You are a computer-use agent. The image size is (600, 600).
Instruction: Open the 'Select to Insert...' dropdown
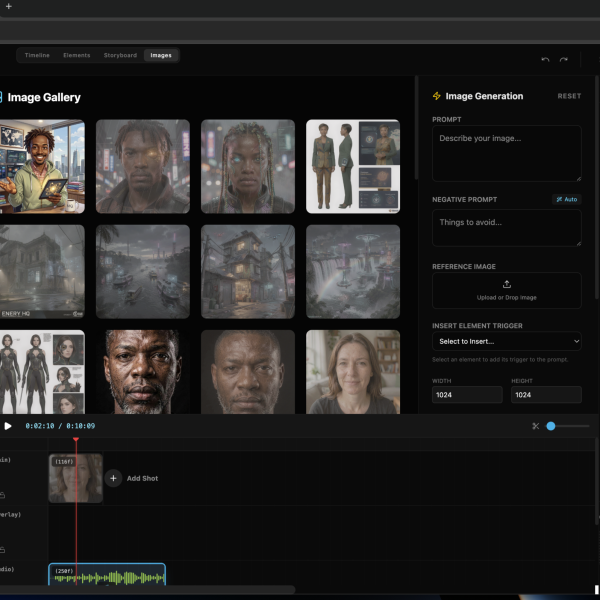pyautogui.click(x=507, y=341)
